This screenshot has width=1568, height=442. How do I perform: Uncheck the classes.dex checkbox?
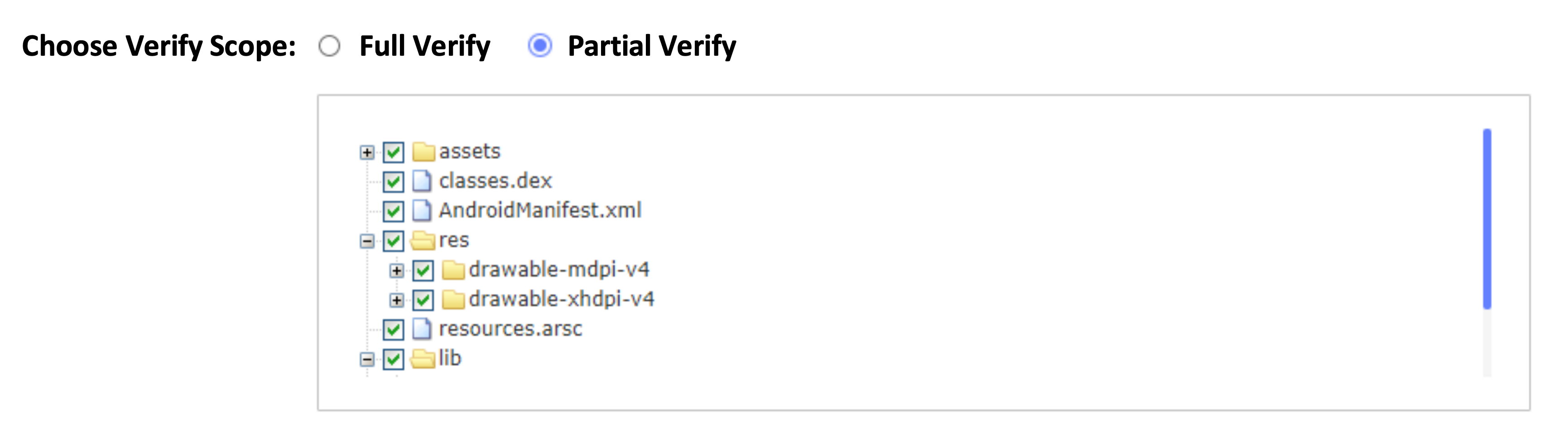(393, 182)
